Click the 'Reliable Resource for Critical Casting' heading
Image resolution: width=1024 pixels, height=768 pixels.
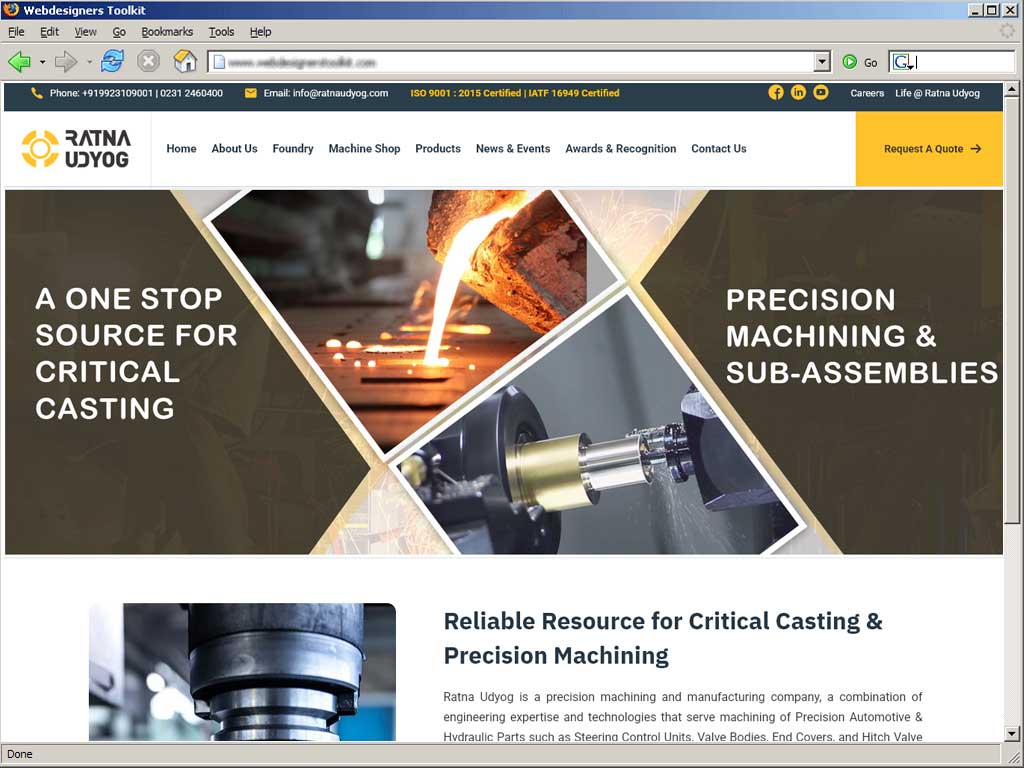point(663,638)
